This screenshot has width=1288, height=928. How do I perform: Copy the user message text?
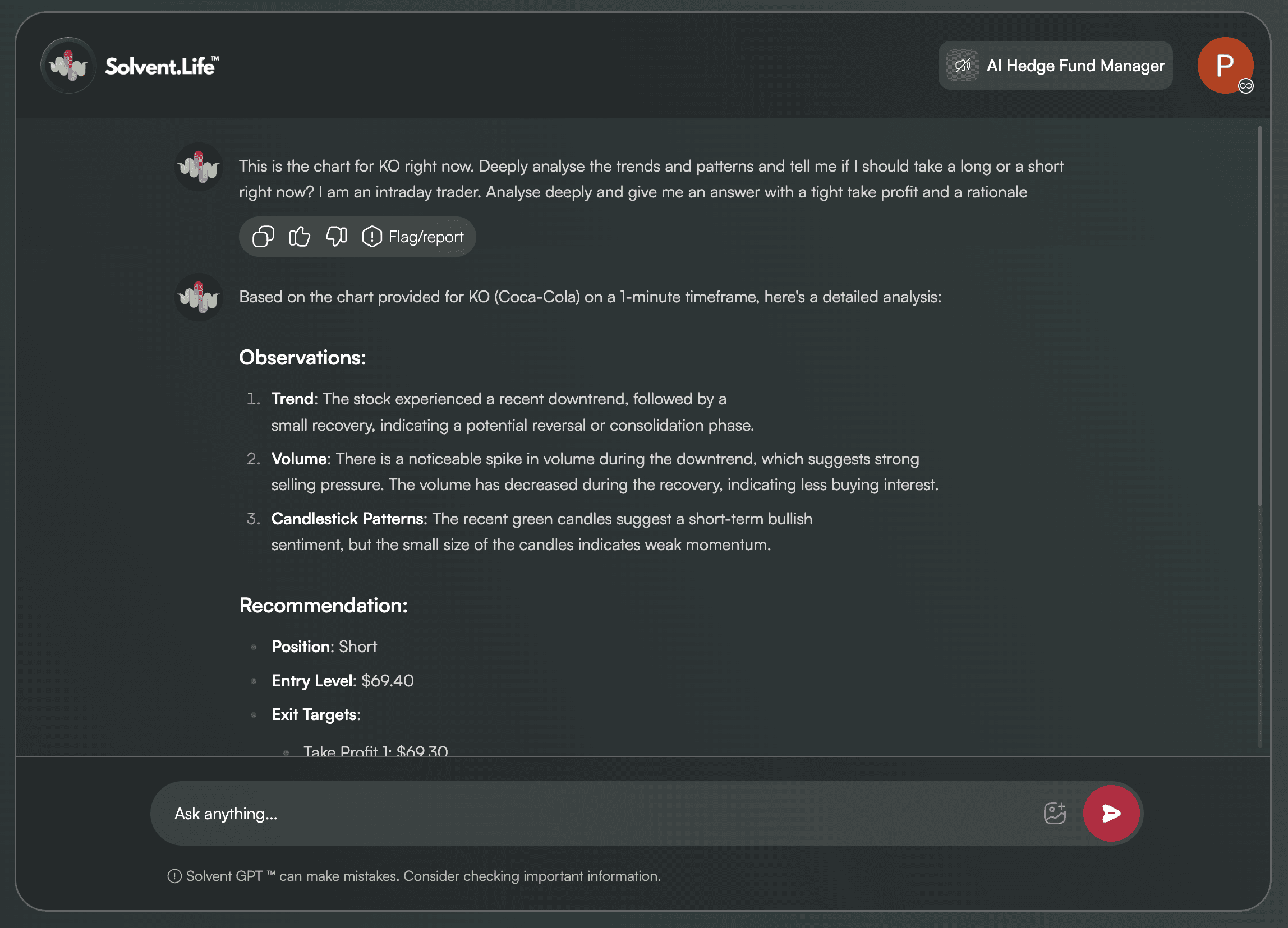click(x=263, y=236)
